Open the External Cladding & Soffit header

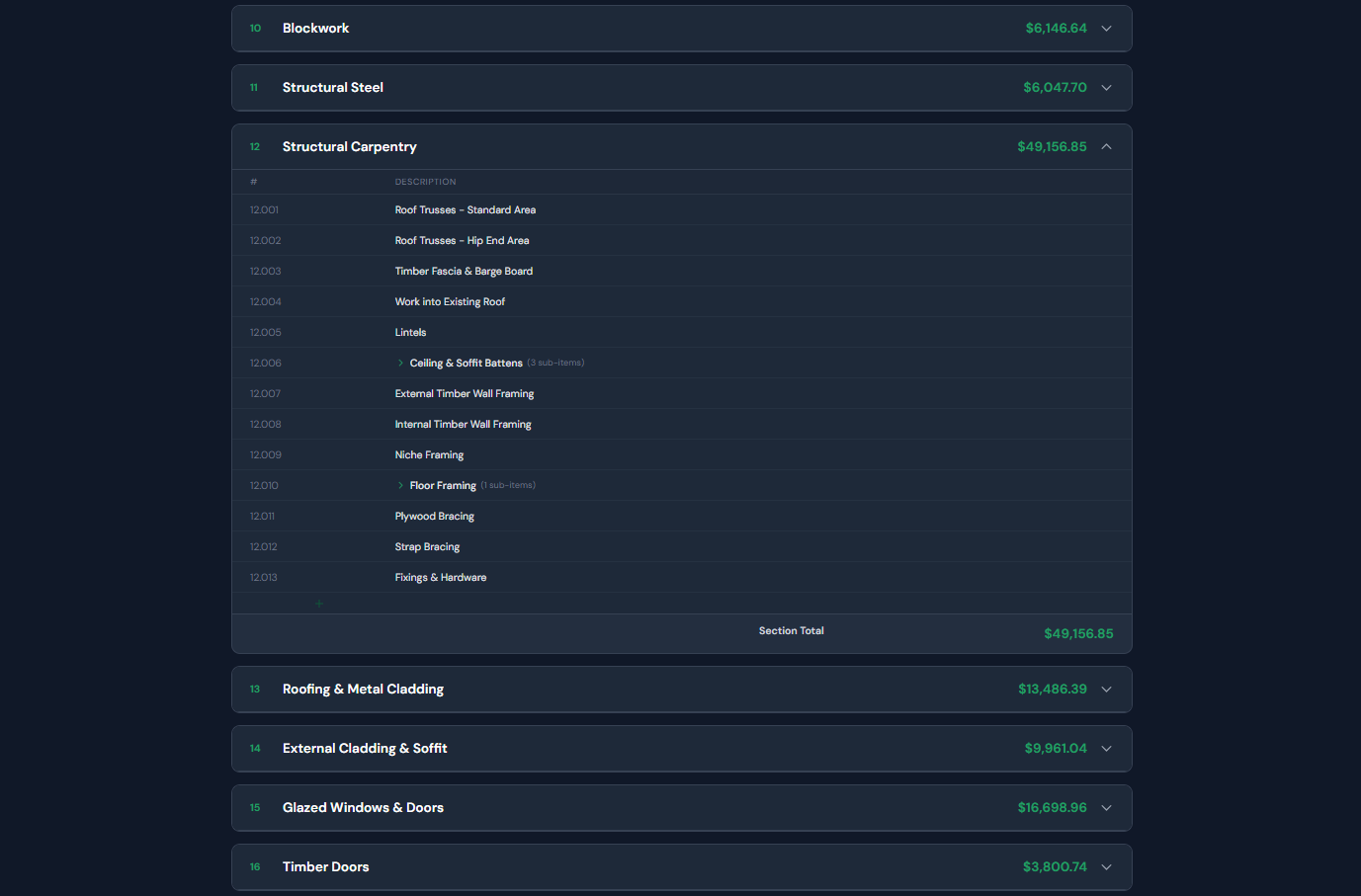pyautogui.click(x=682, y=749)
